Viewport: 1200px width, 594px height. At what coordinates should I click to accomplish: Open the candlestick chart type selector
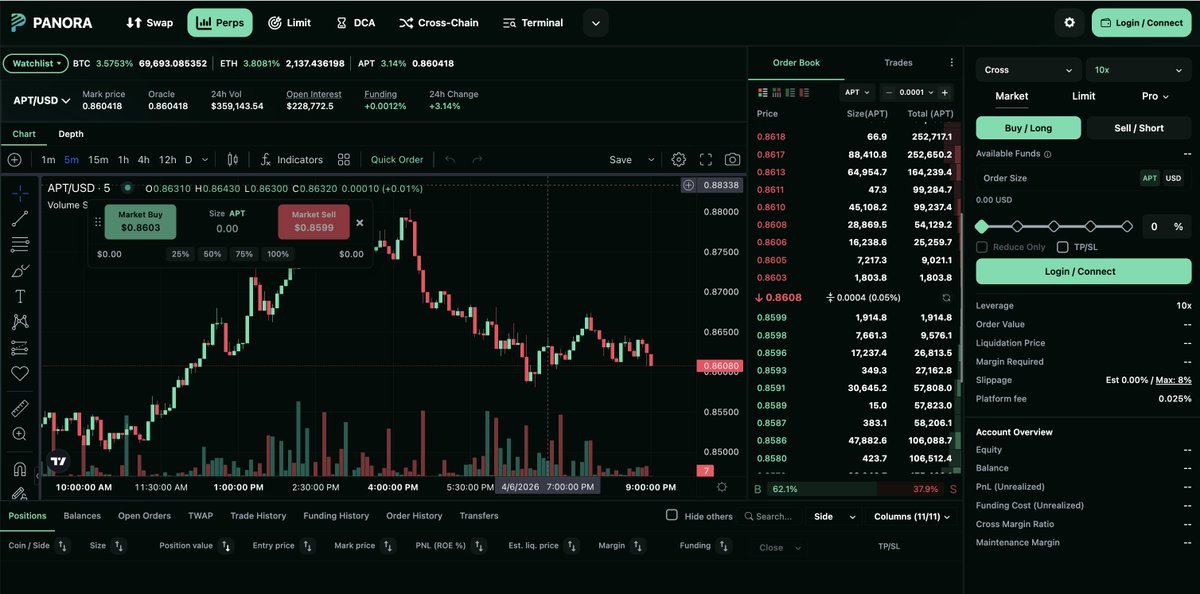coord(233,160)
